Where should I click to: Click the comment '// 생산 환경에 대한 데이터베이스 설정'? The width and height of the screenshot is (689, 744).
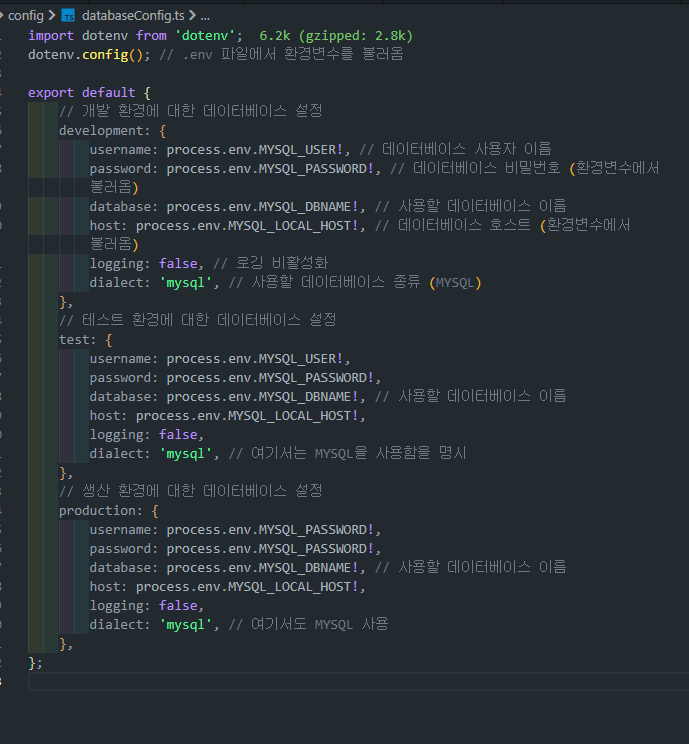tap(191, 491)
